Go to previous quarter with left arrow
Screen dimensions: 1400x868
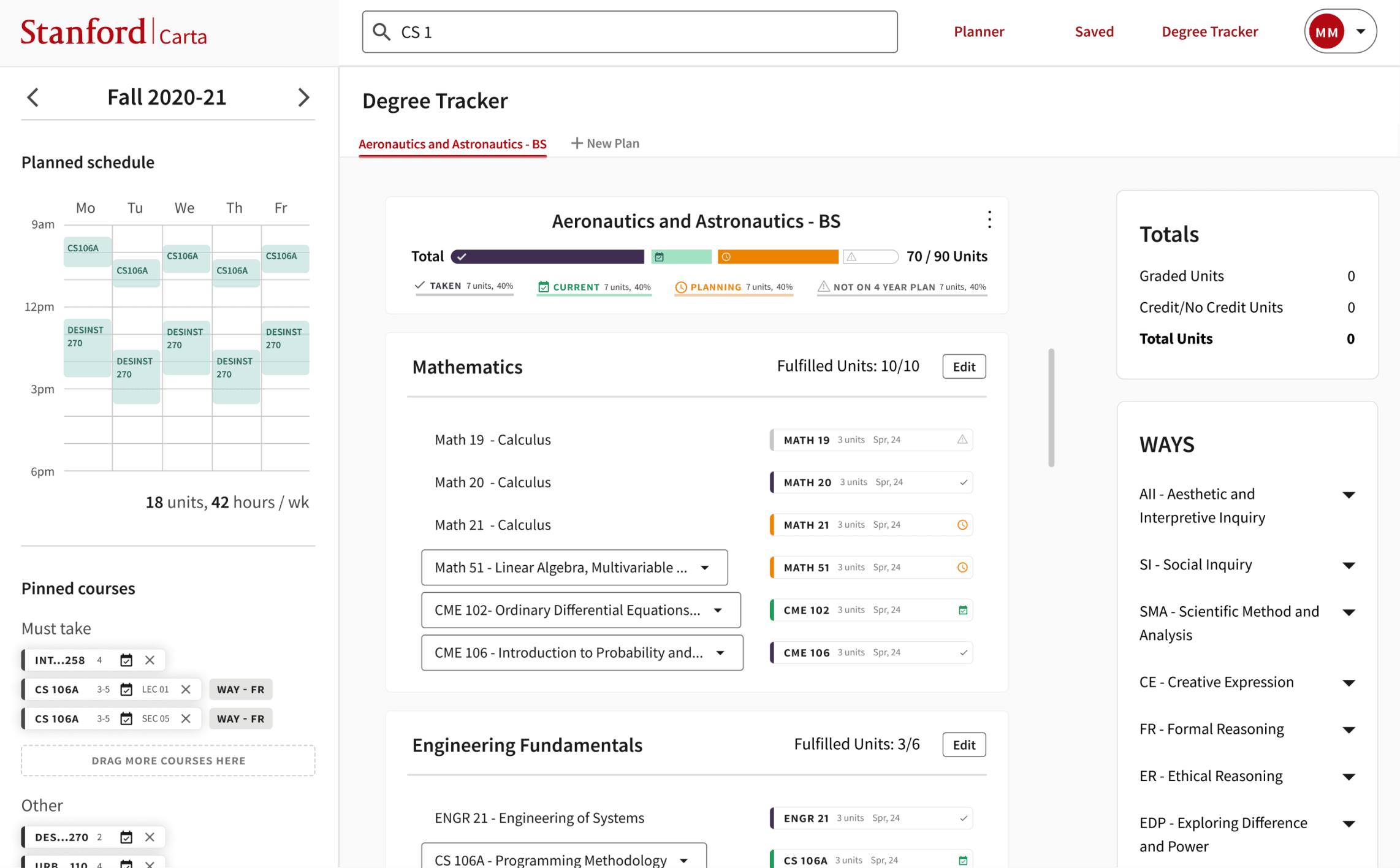pos(33,97)
